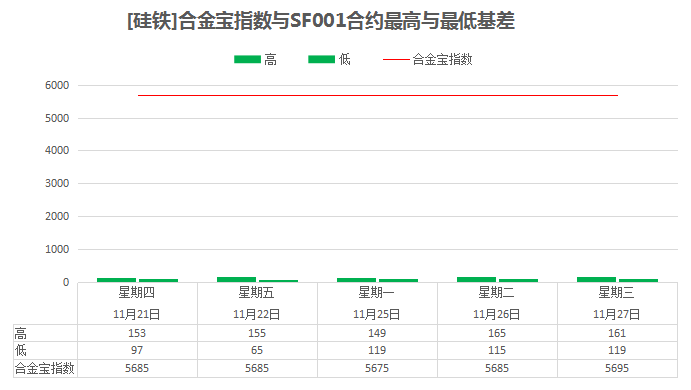Click the value 165 in 高 row

pyautogui.click(x=497, y=333)
